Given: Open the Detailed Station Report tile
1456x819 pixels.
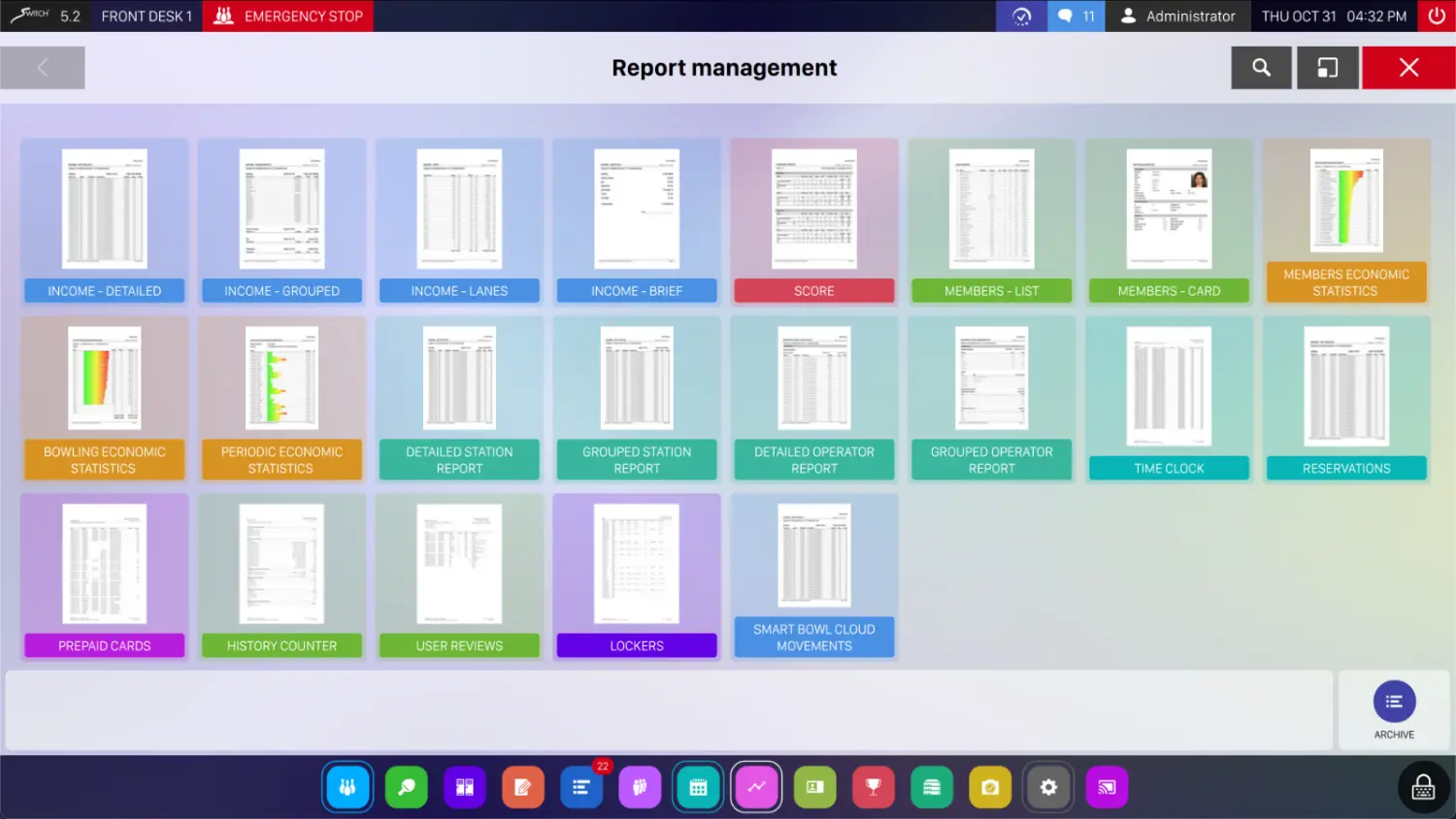Looking at the screenshot, I should tap(459, 400).
